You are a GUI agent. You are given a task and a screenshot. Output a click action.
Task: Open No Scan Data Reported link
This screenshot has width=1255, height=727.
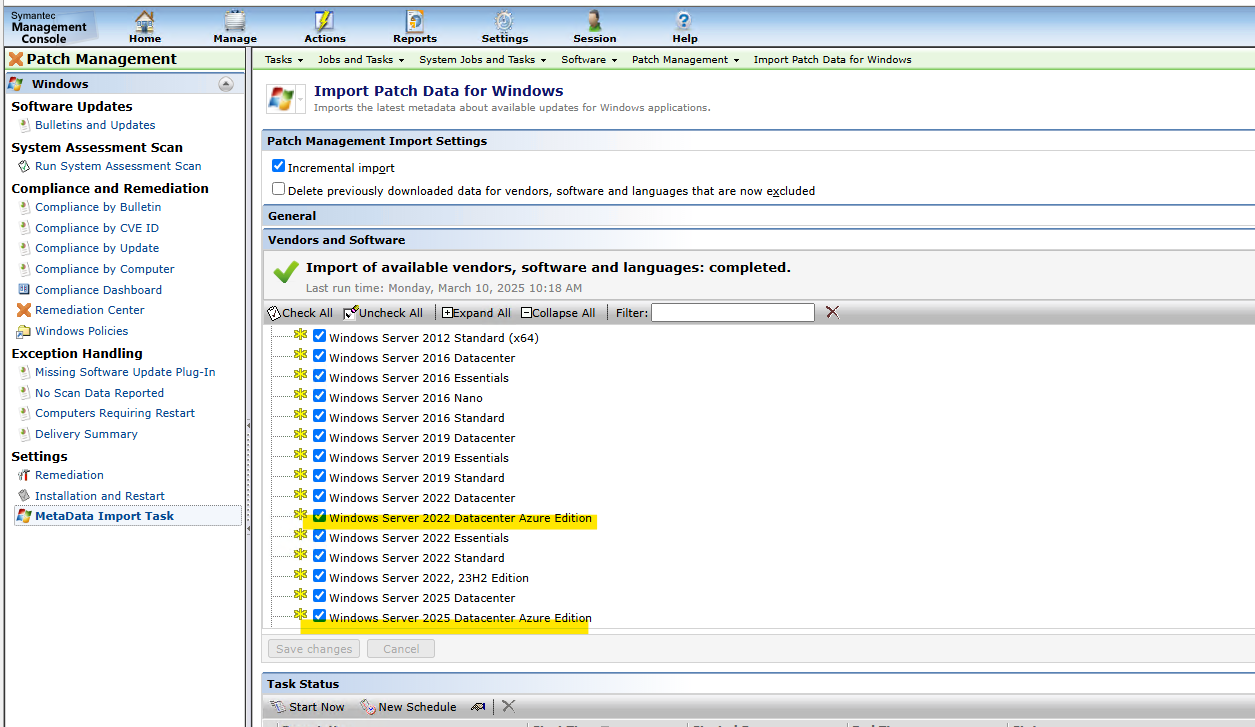pos(99,393)
